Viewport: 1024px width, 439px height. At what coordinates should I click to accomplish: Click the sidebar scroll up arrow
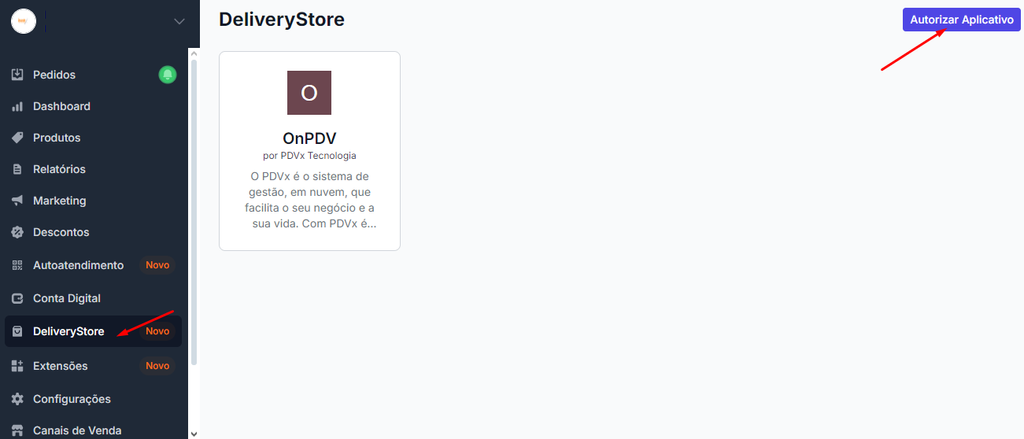pos(193,55)
